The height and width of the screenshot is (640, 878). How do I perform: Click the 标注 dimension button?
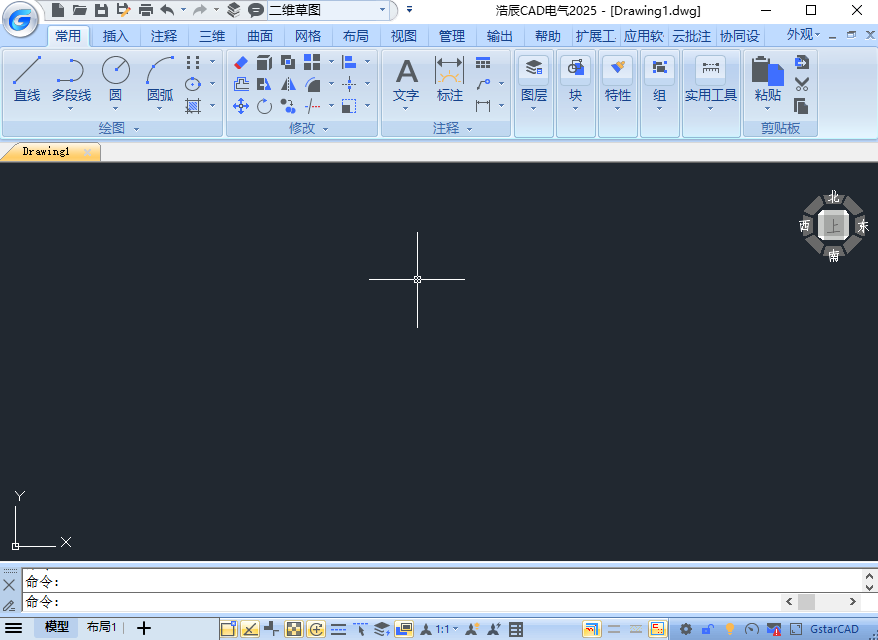click(x=450, y=79)
